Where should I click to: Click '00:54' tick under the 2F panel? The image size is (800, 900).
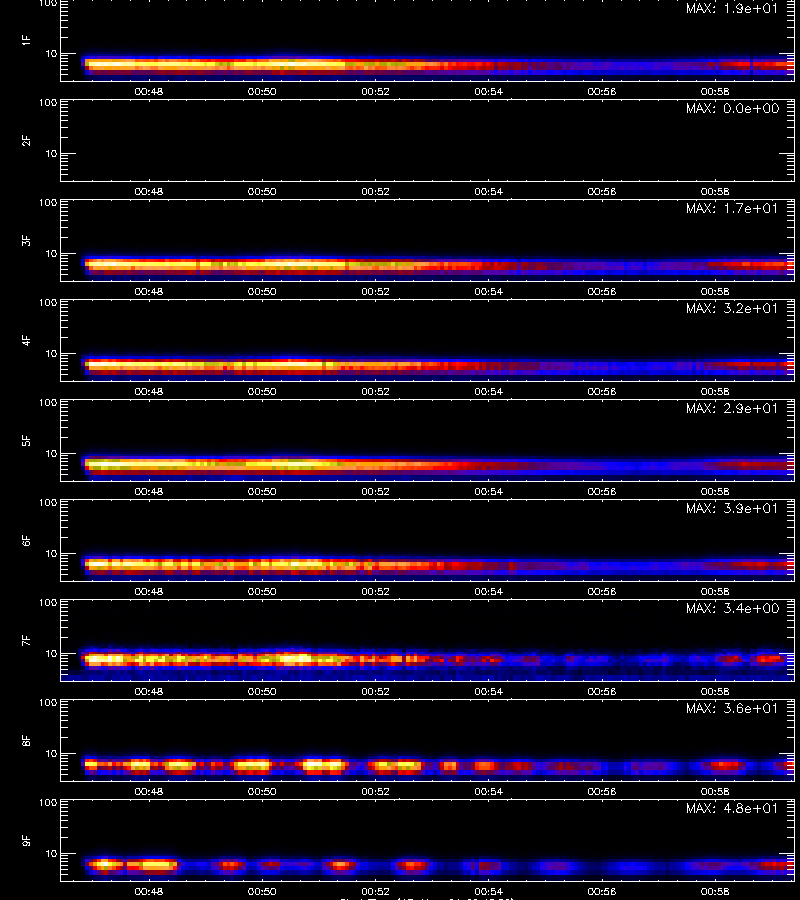(488, 192)
